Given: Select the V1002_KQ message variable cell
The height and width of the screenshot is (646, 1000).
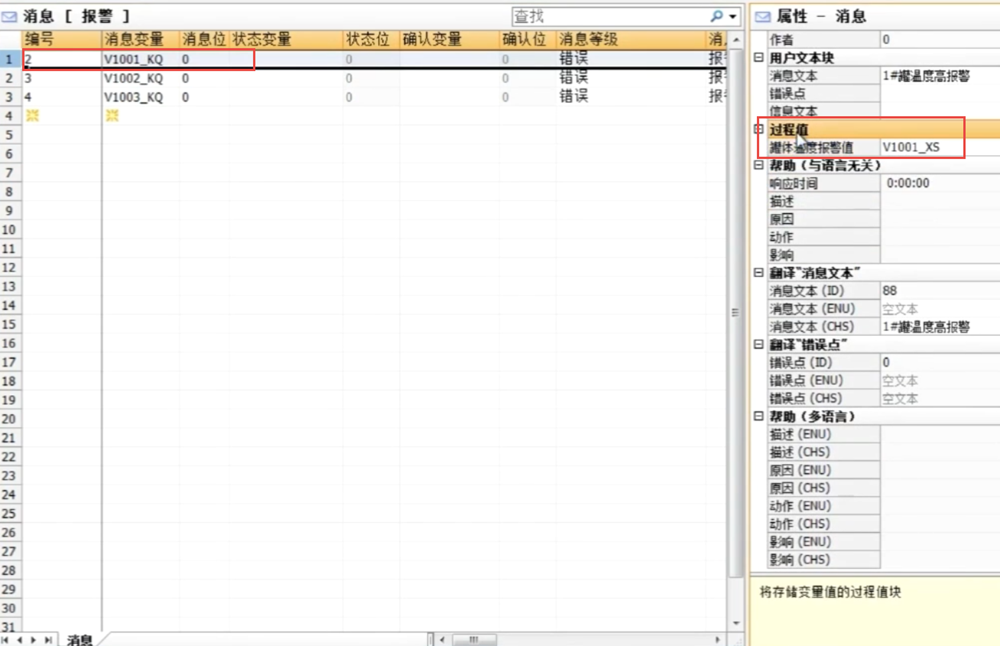Looking at the screenshot, I should (134, 78).
